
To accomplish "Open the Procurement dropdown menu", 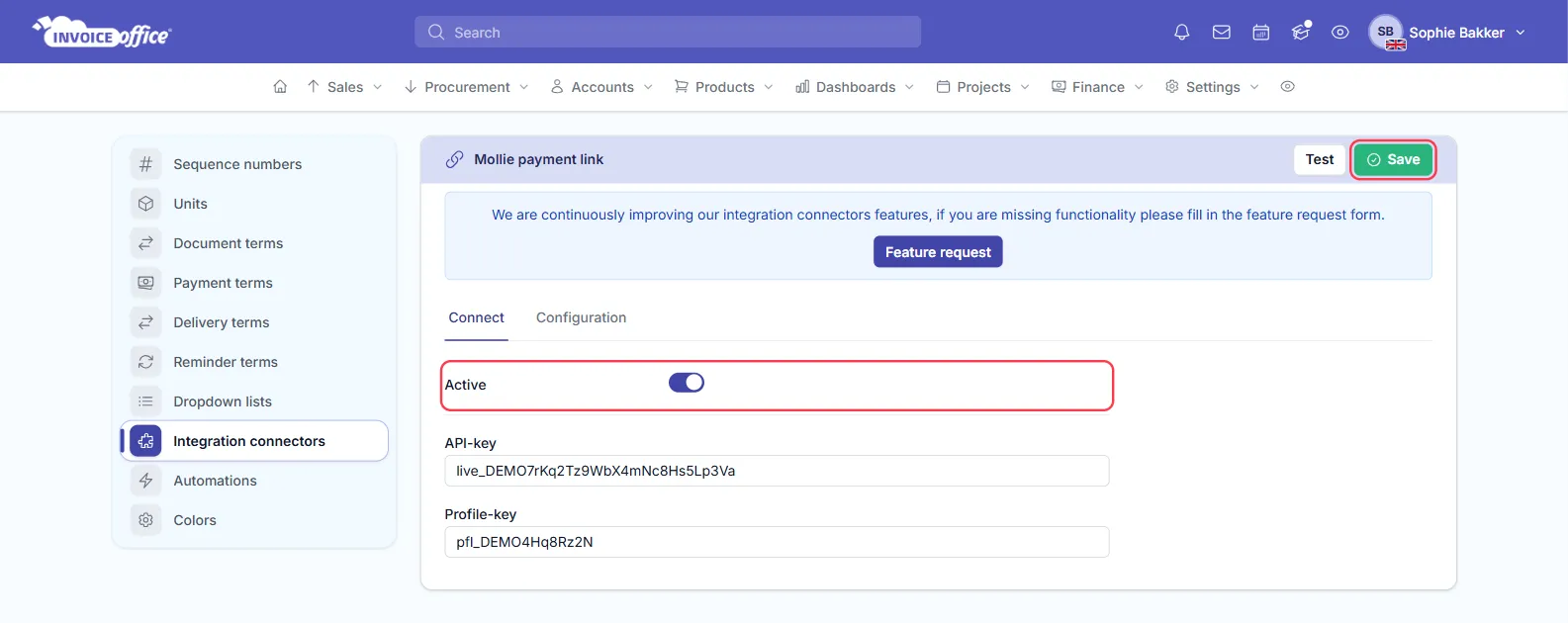I will [467, 87].
